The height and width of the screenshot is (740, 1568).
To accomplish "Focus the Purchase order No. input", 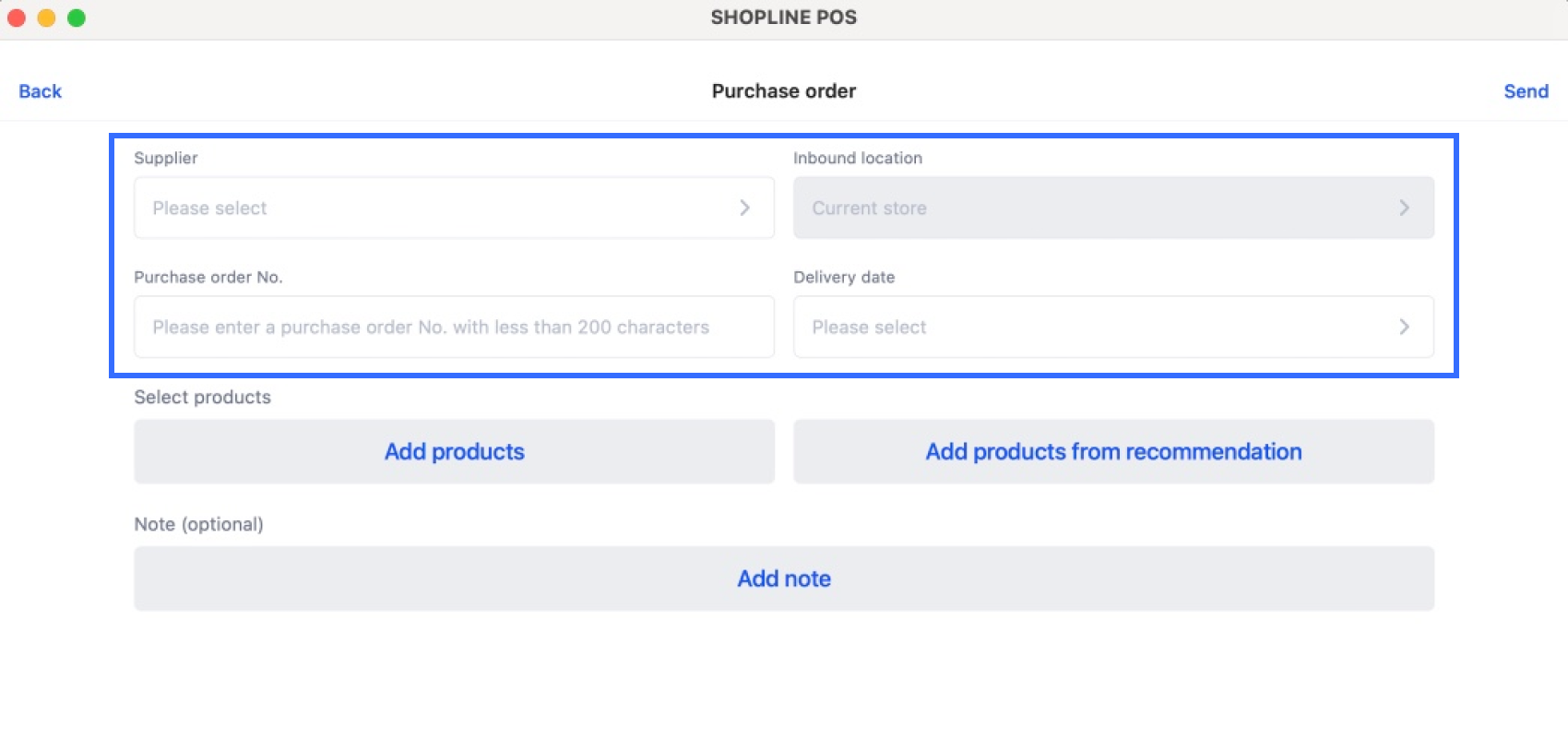I will tap(453, 327).
